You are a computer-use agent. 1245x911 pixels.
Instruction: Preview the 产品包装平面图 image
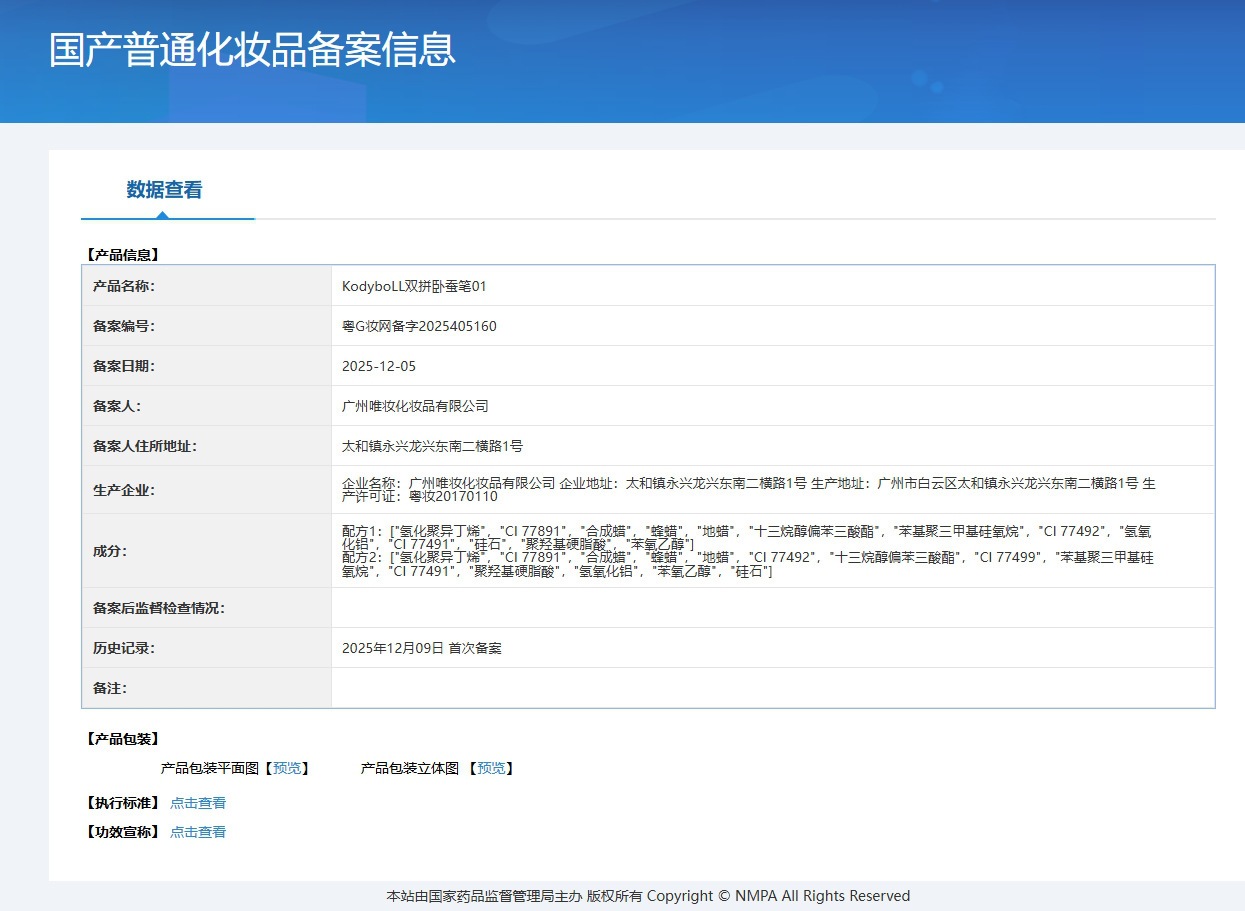coord(287,768)
